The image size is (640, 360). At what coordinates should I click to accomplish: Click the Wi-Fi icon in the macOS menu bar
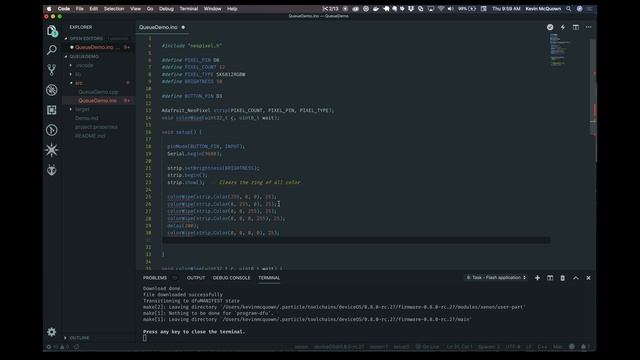(441, 9)
